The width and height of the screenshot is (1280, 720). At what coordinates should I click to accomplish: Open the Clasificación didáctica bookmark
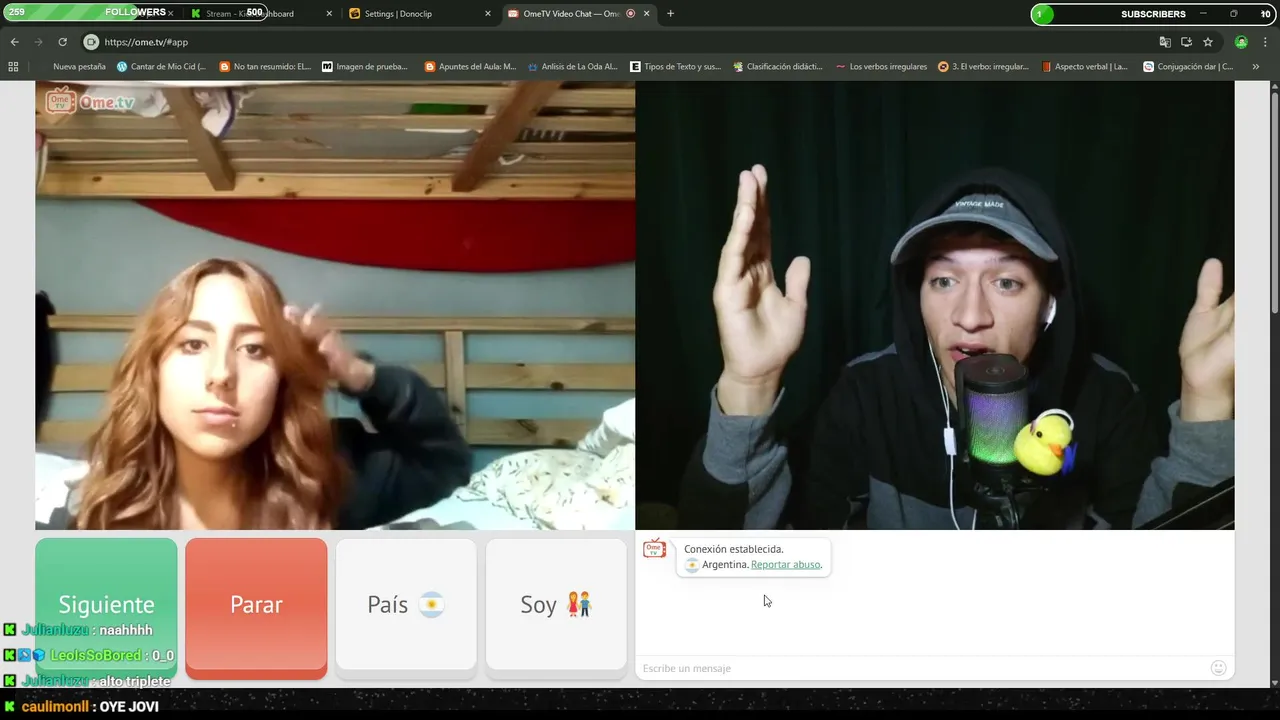[x=777, y=67]
